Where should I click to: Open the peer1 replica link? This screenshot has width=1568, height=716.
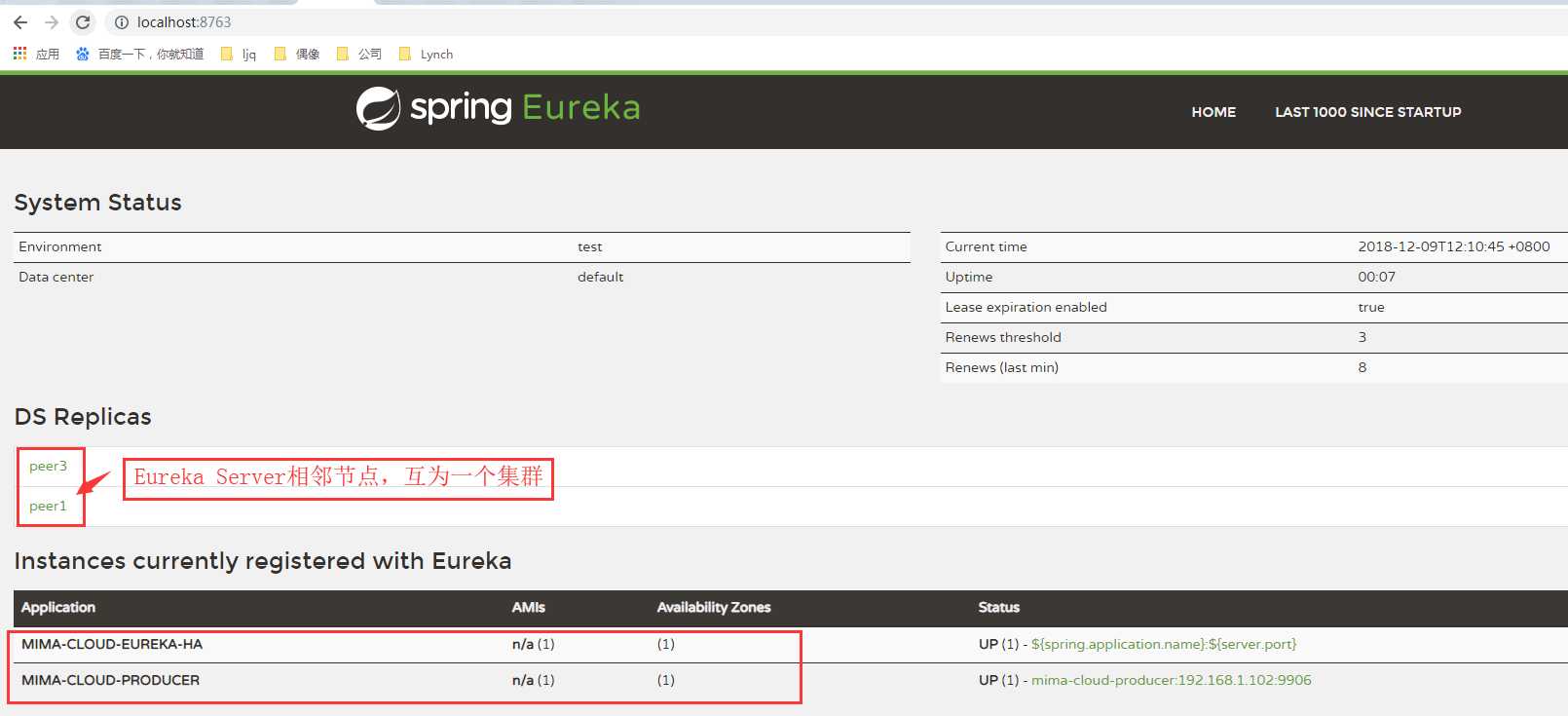tap(48, 507)
